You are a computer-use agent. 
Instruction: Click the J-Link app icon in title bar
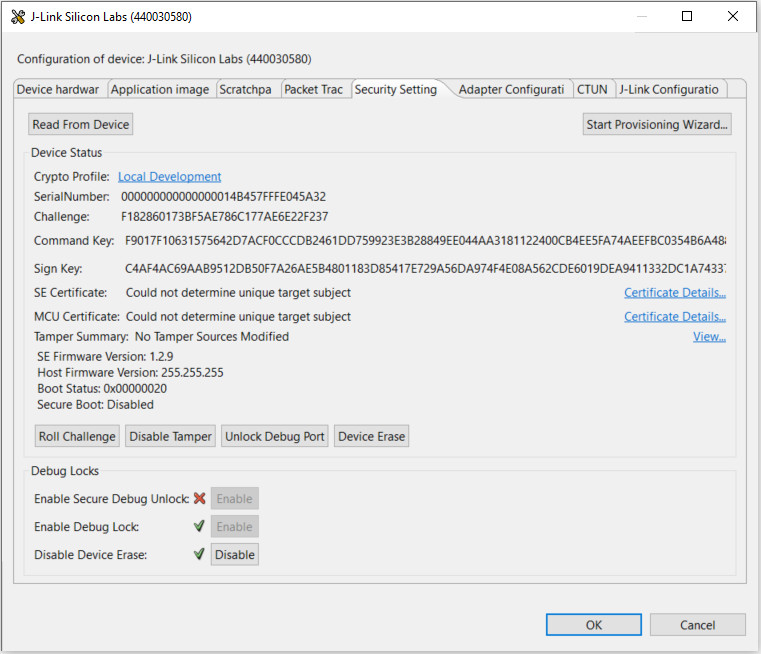(17, 17)
